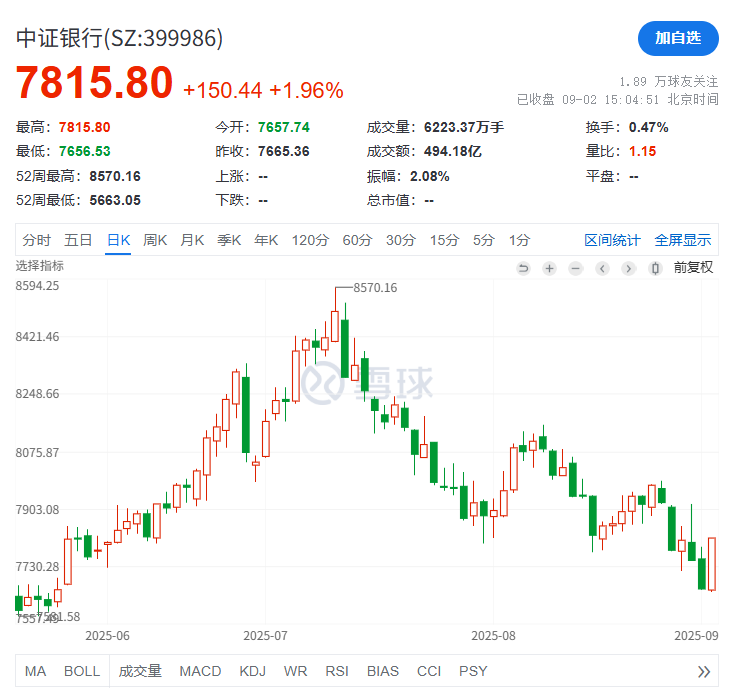Move chart left with the left arrow icon
The image size is (734, 688).
coord(602,269)
